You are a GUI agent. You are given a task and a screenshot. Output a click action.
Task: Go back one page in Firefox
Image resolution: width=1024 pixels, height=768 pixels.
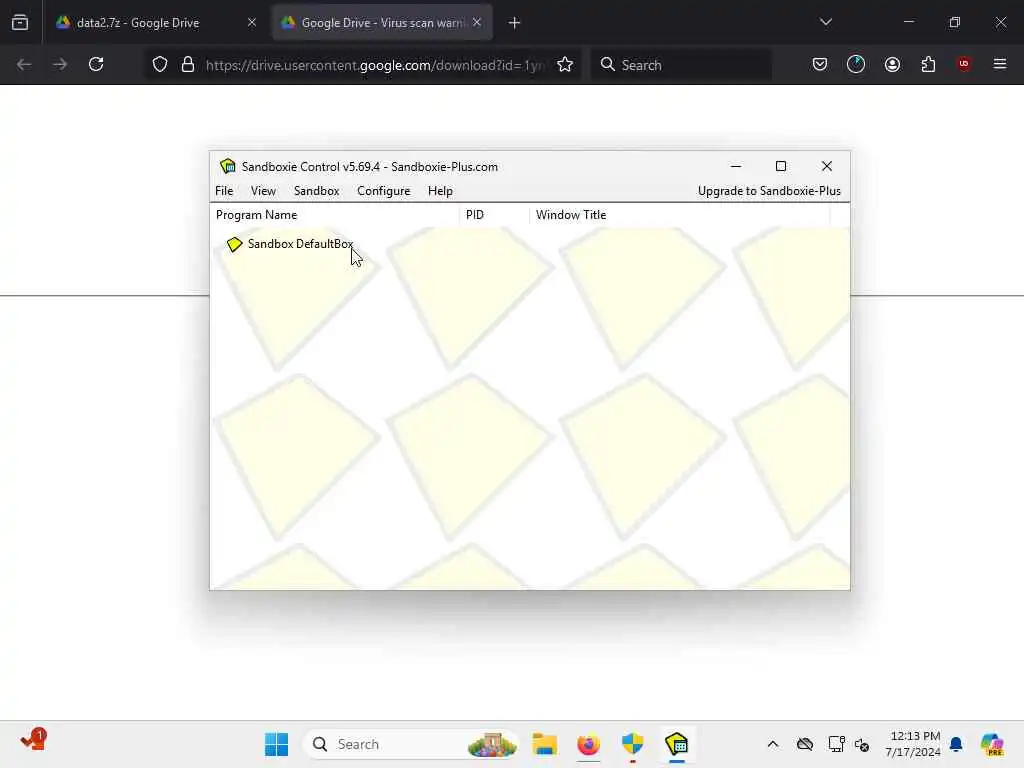coord(24,64)
